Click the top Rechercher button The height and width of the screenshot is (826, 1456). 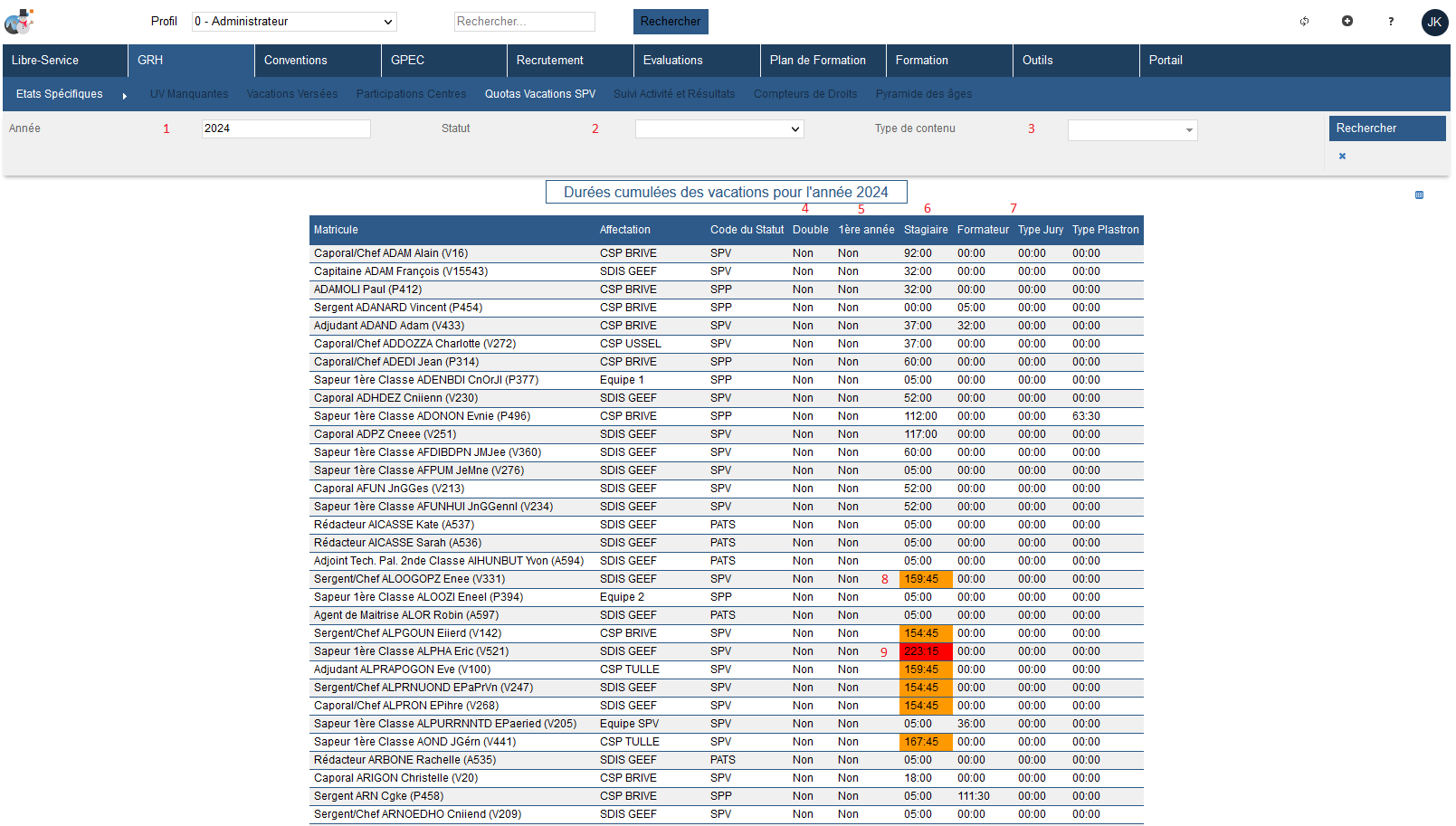tap(670, 22)
